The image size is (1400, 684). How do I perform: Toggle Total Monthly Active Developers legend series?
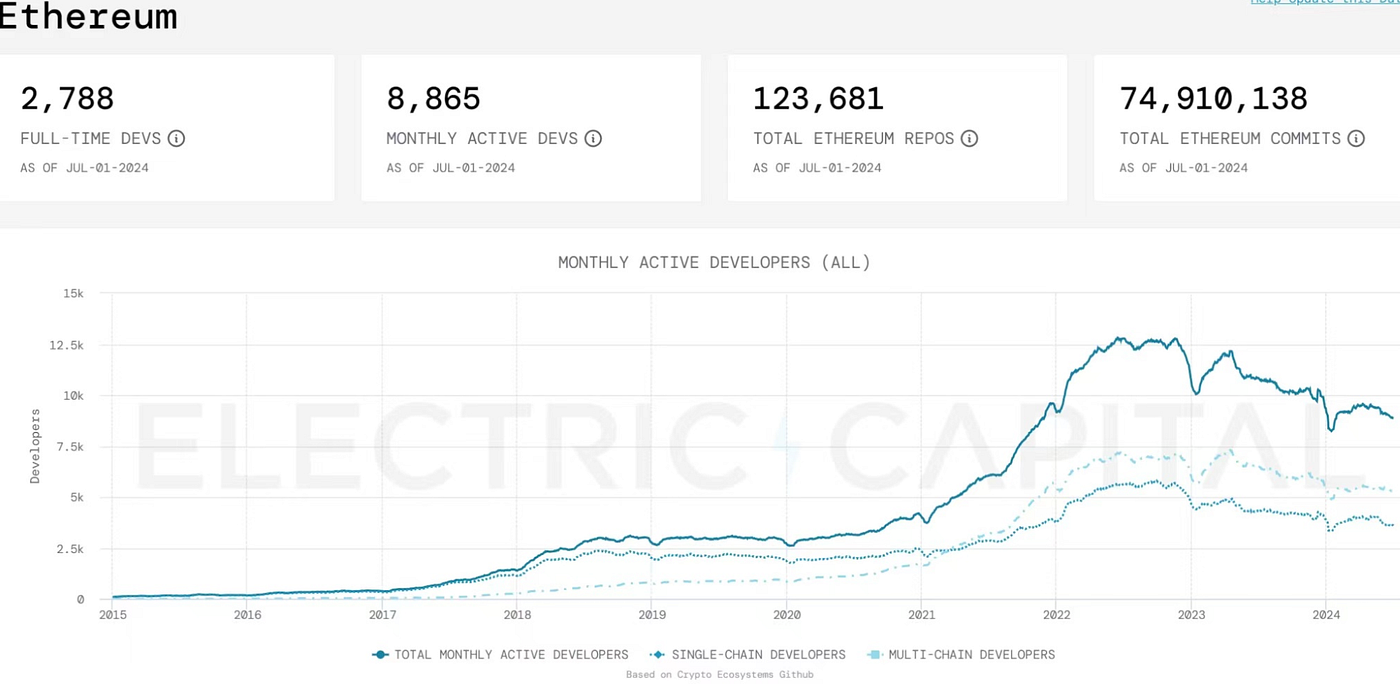click(500, 655)
